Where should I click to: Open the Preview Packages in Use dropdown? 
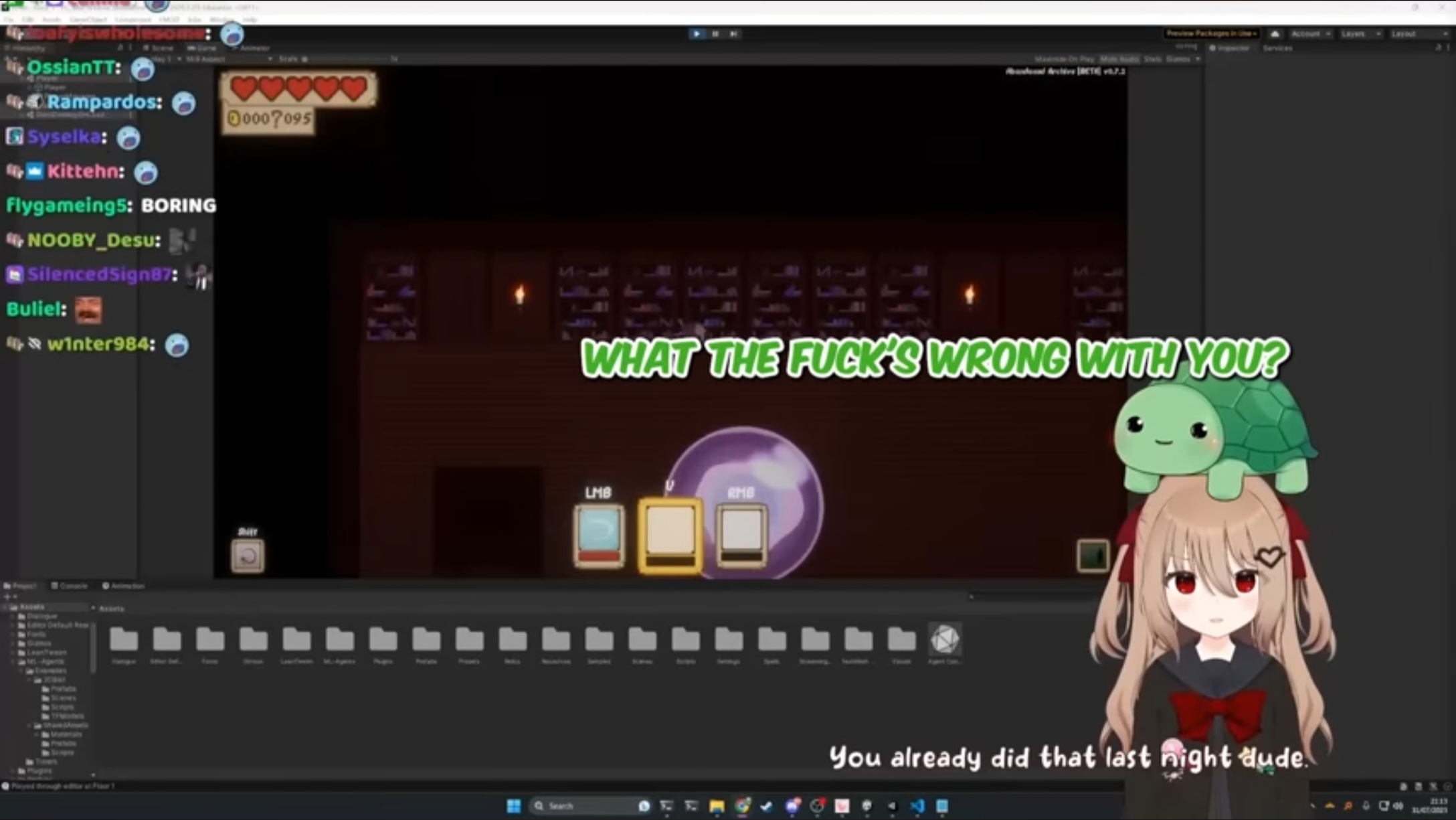(x=1212, y=33)
